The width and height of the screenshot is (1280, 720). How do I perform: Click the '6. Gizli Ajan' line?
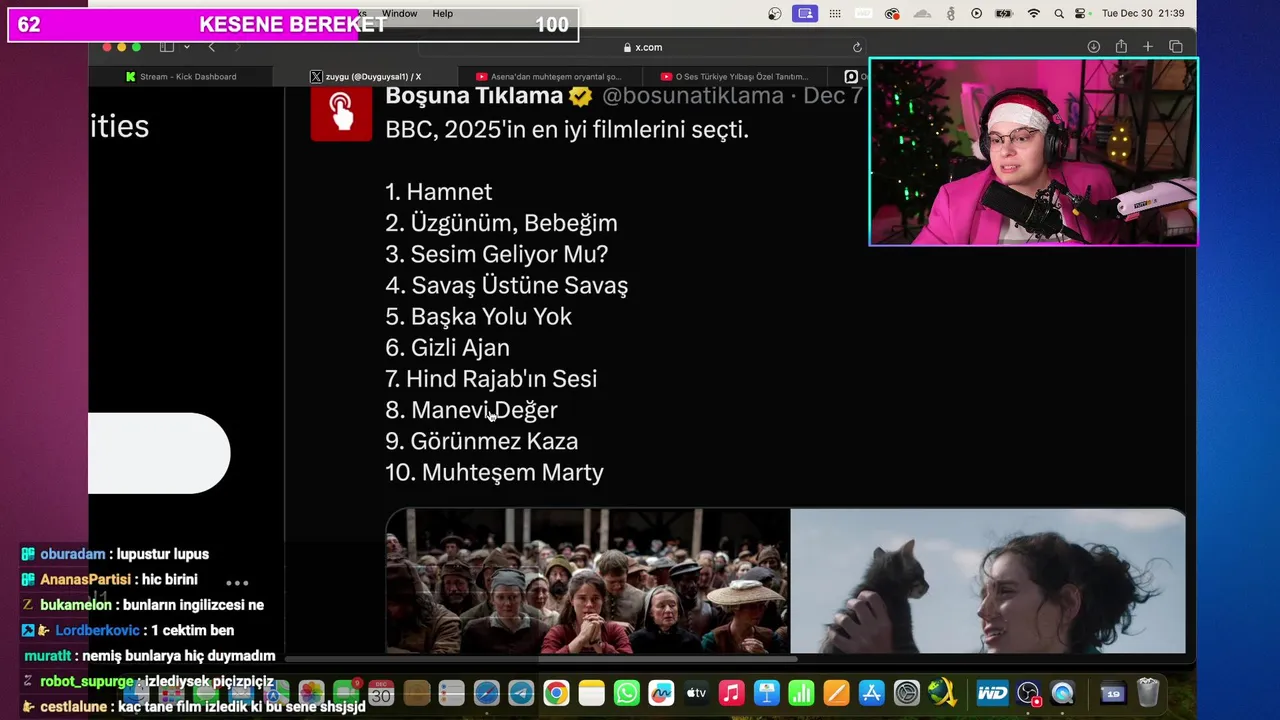tap(448, 348)
